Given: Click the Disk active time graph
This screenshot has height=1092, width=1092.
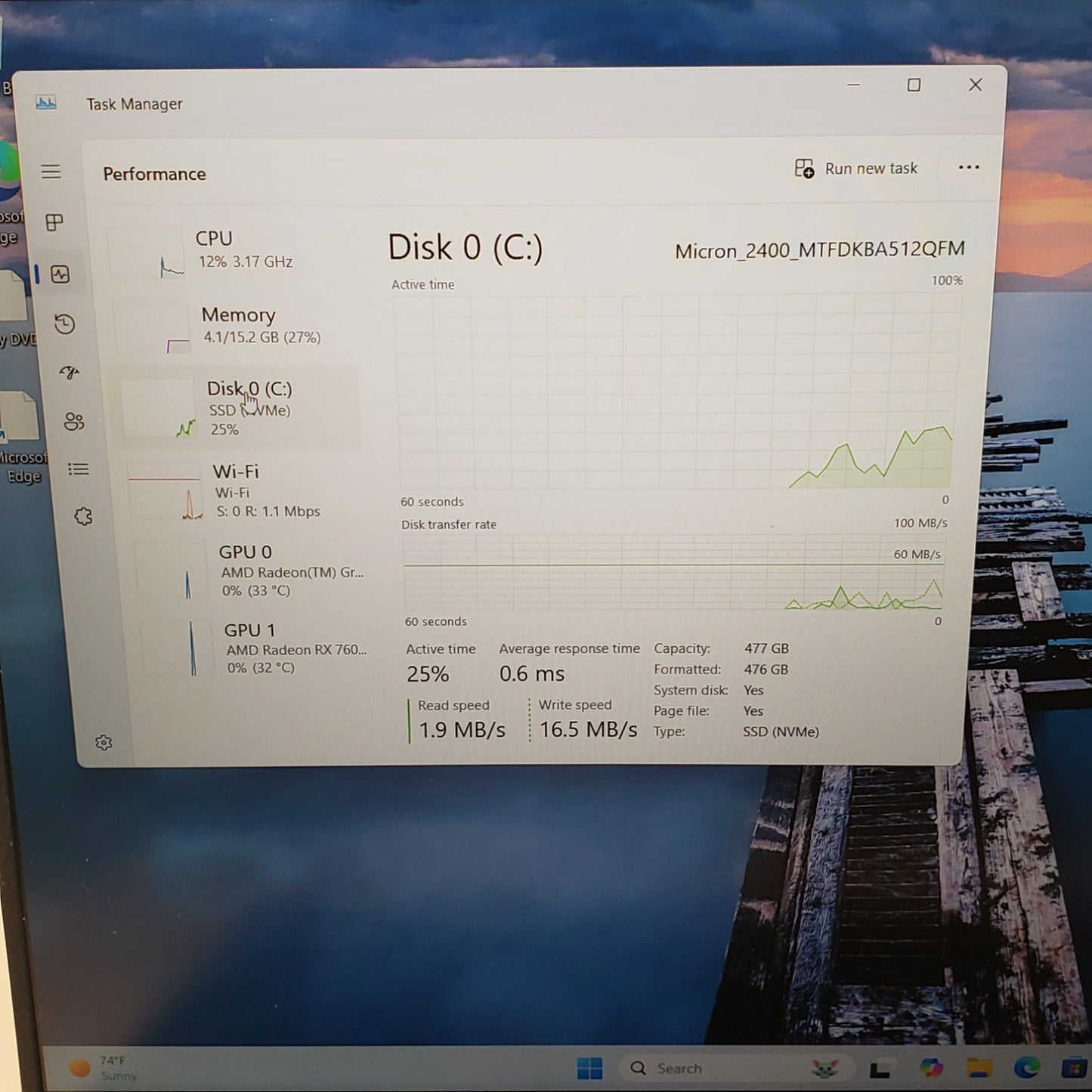Looking at the screenshot, I should pyautogui.click(x=675, y=391).
